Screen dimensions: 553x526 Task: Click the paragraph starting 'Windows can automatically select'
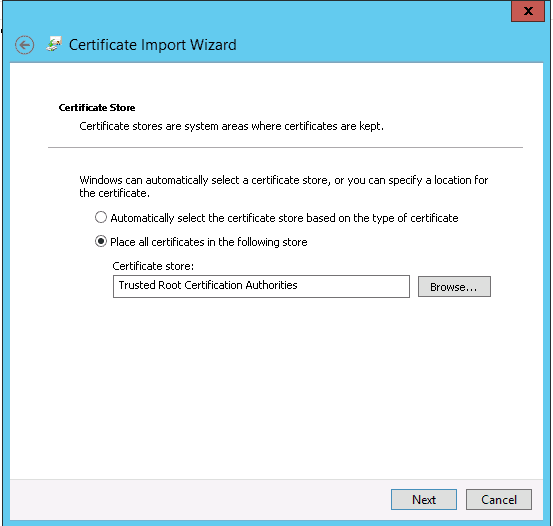pyautogui.click(x=284, y=187)
